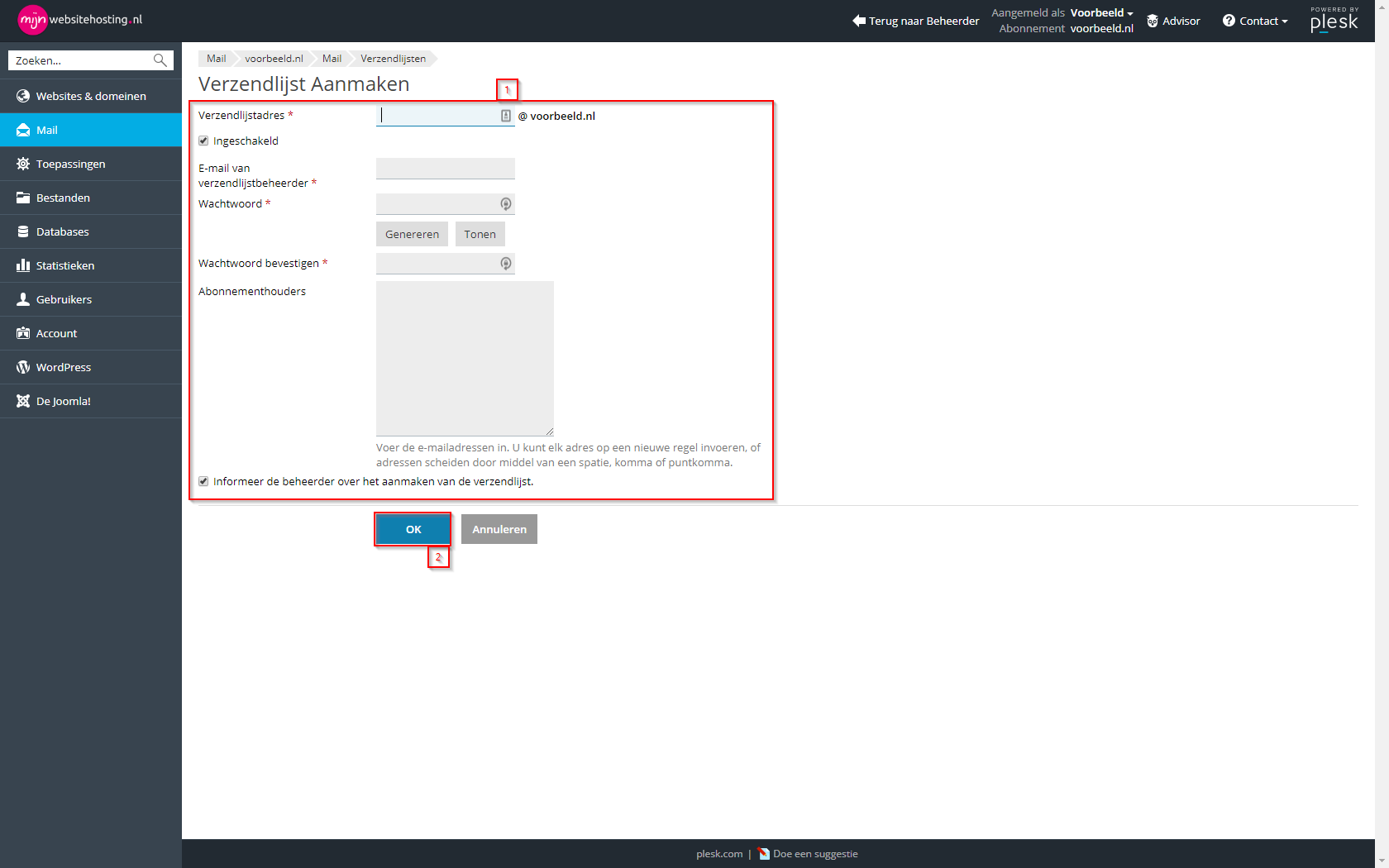This screenshot has width=1389, height=868.
Task: Click the Statistieken bar chart icon
Action: click(x=23, y=265)
